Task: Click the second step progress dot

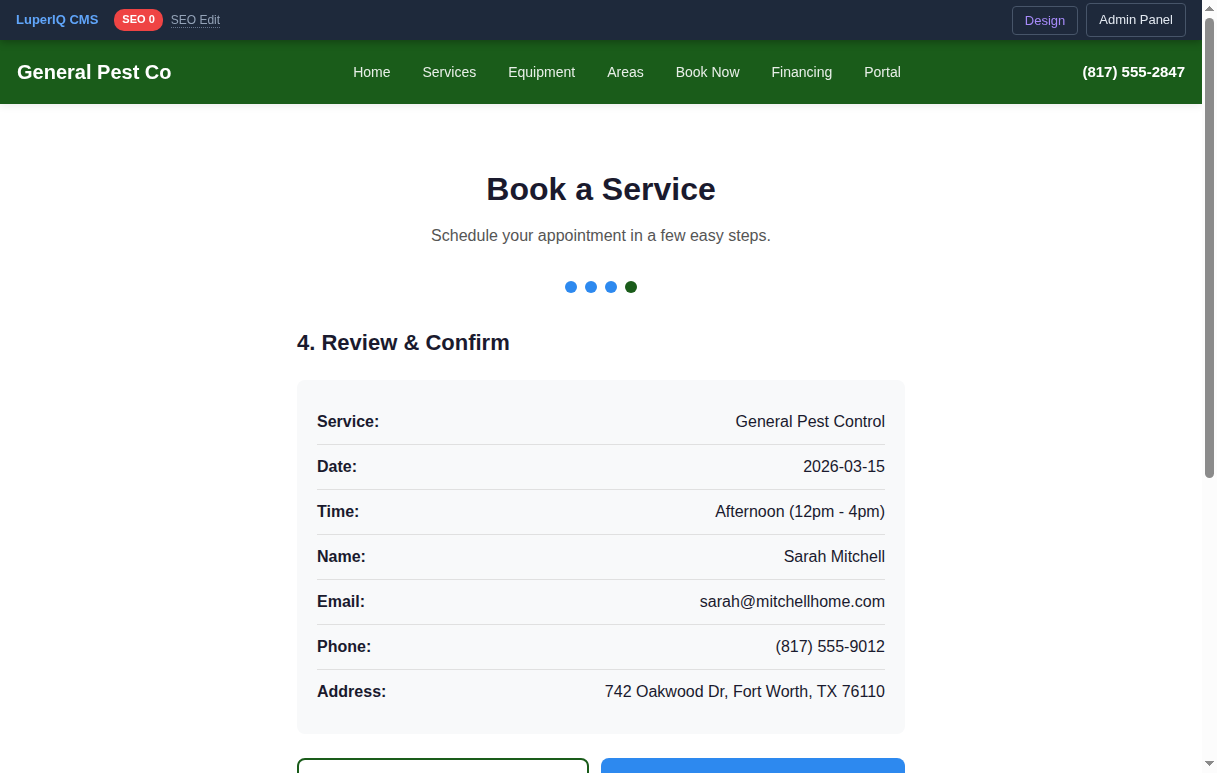Action: [591, 286]
